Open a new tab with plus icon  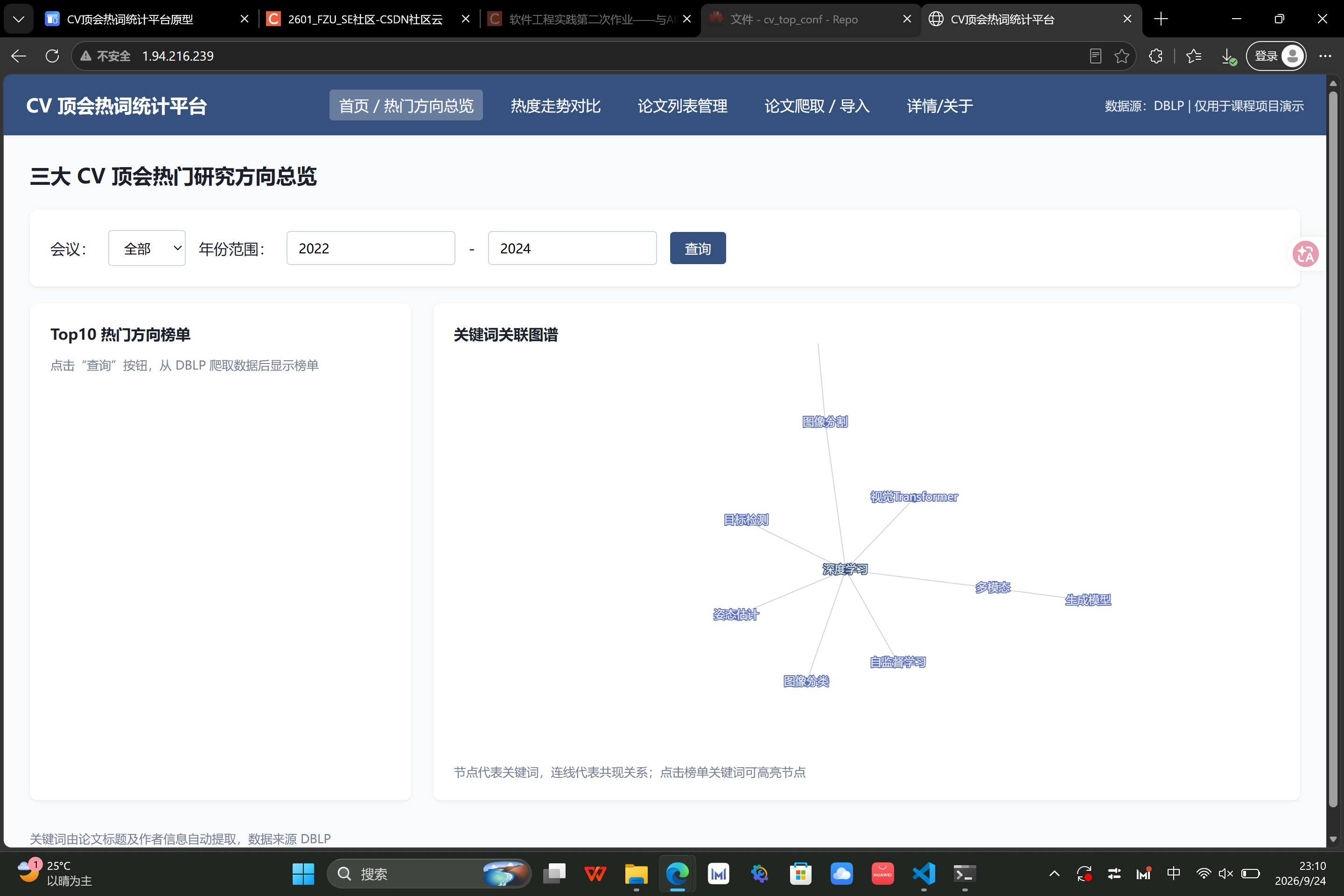pos(1161,19)
